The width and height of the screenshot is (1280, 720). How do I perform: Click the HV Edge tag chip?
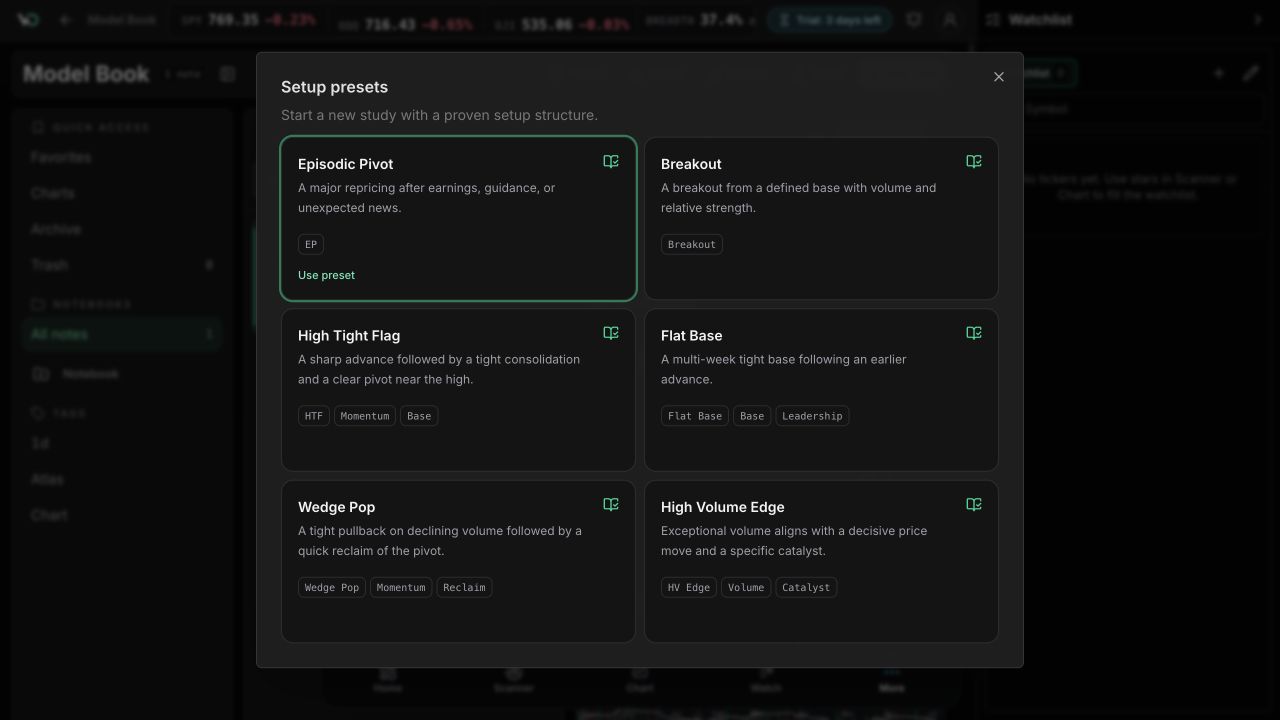click(689, 588)
